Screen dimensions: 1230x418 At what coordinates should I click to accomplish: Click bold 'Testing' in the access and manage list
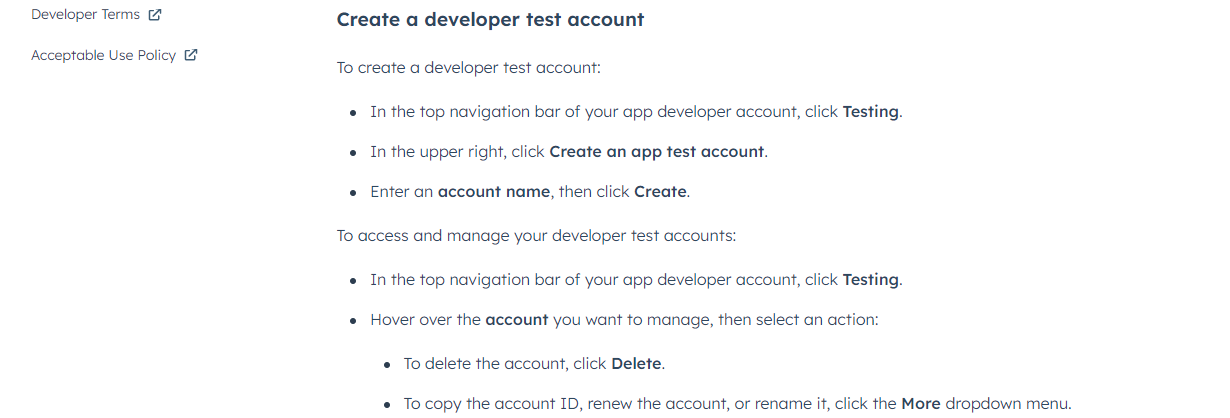pos(870,280)
